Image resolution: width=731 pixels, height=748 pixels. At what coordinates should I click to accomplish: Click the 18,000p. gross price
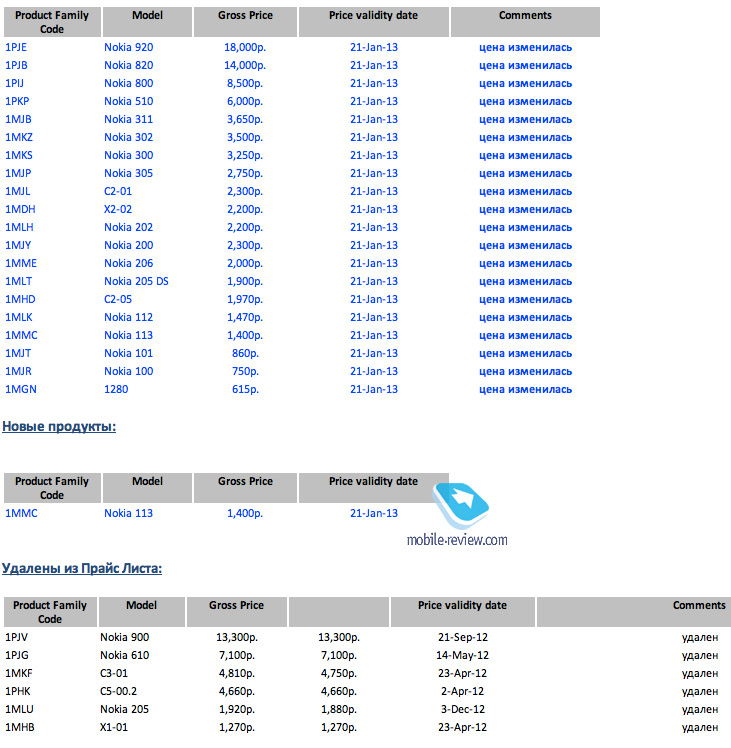pyautogui.click(x=245, y=47)
